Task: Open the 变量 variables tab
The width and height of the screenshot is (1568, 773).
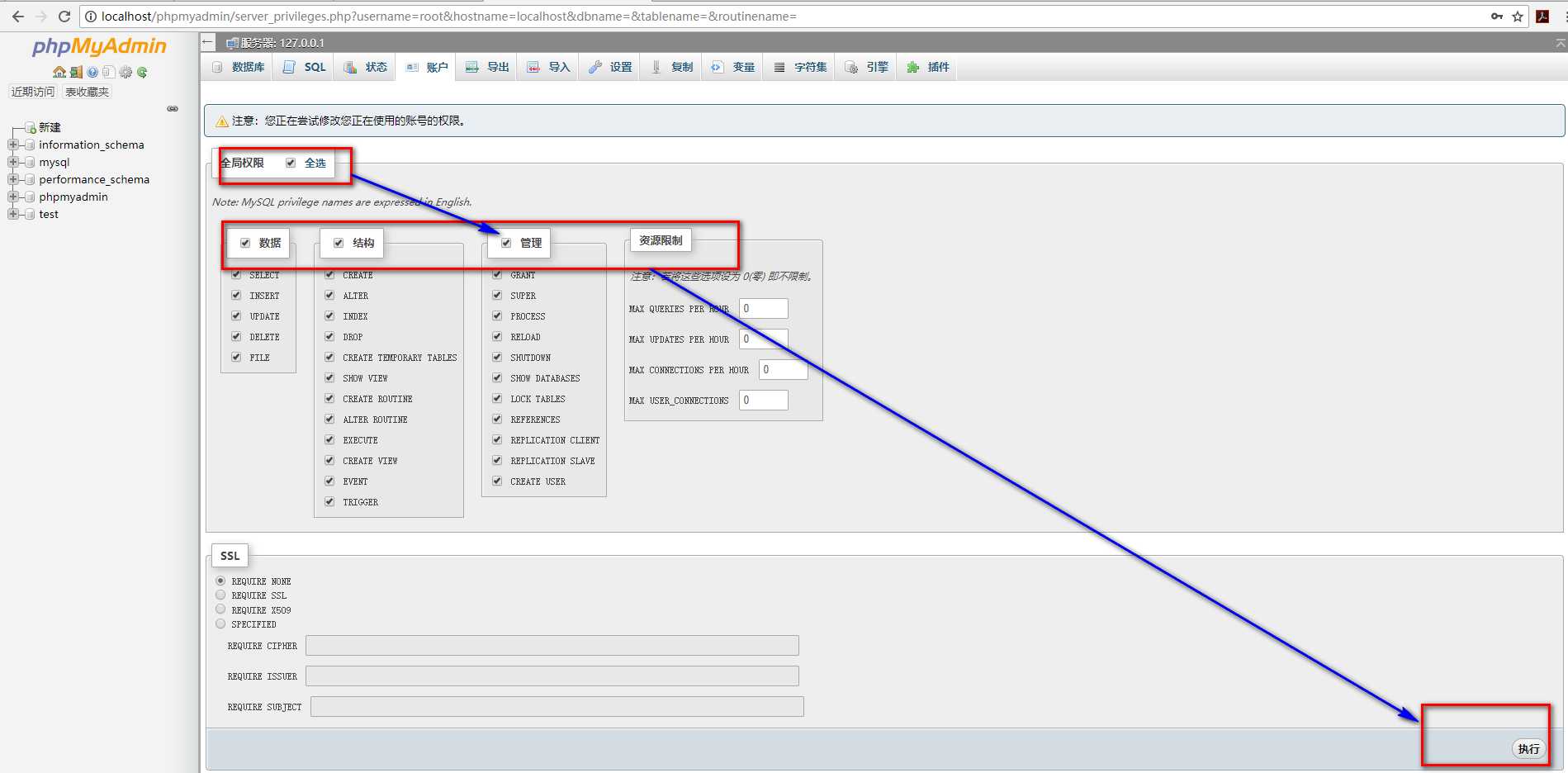Action: coord(733,67)
